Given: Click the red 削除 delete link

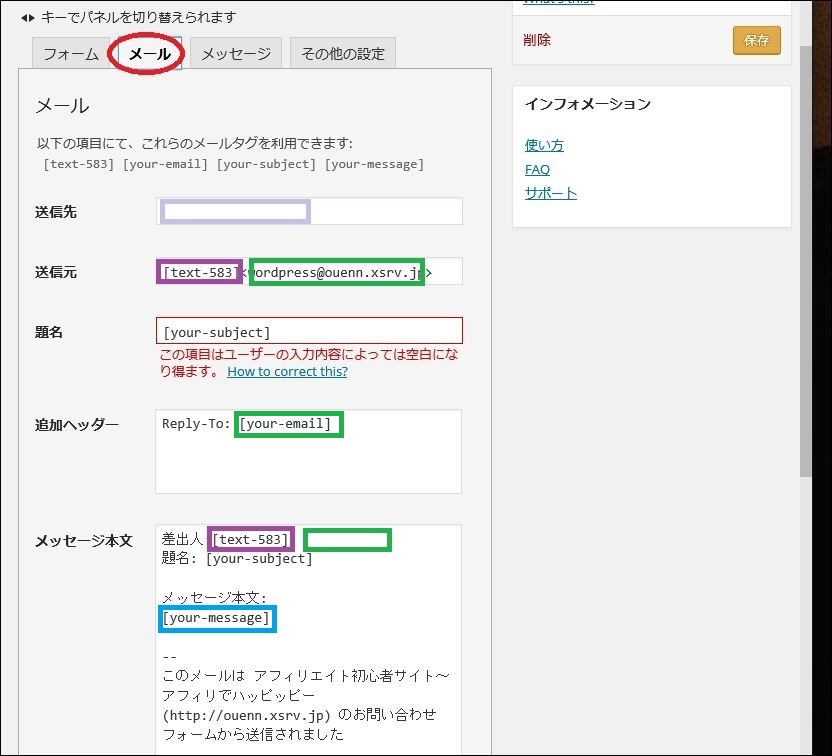Looking at the screenshot, I should pyautogui.click(x=536, y=40).
